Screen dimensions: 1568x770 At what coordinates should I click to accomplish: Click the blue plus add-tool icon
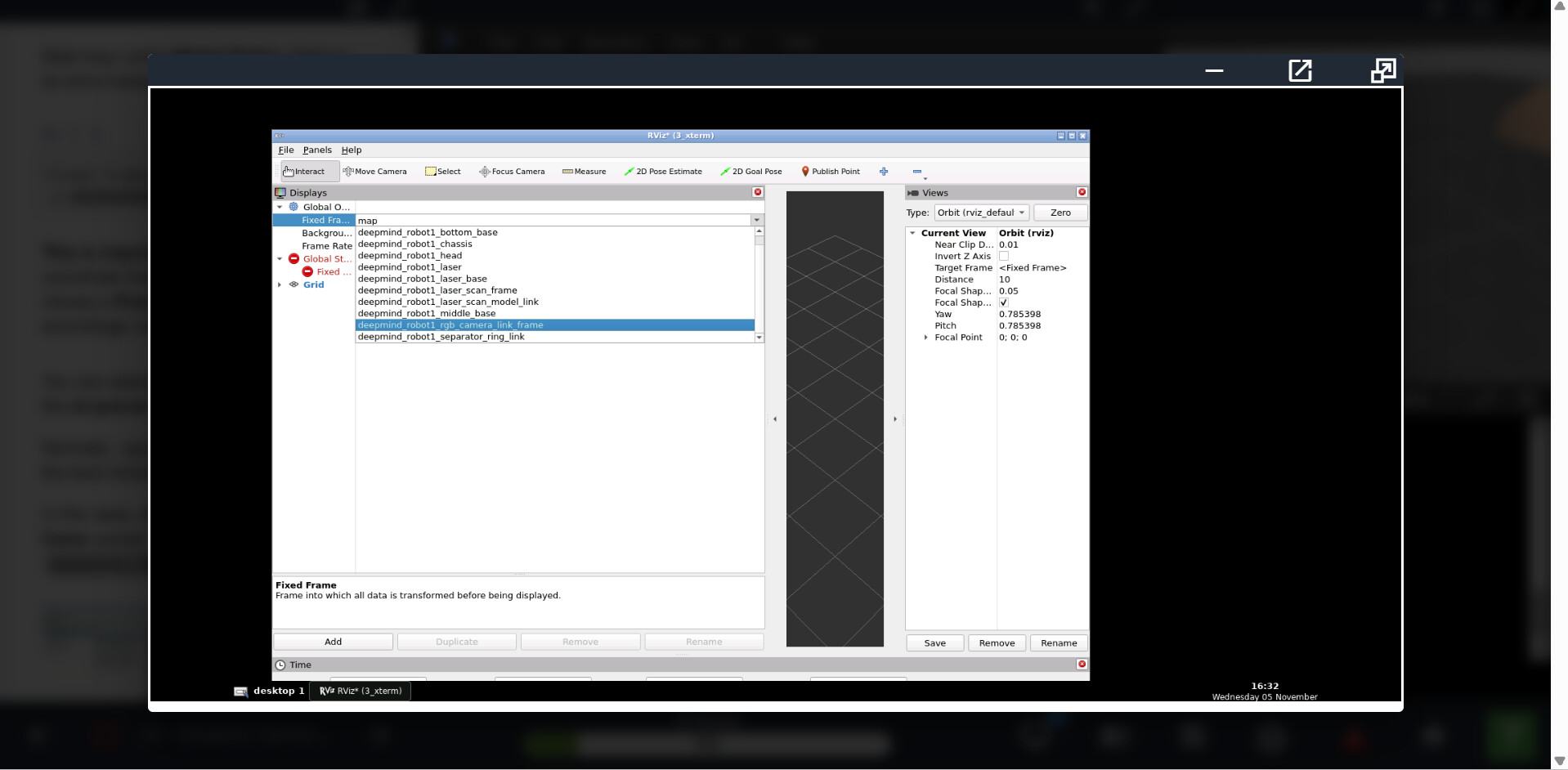click(884, 172)
